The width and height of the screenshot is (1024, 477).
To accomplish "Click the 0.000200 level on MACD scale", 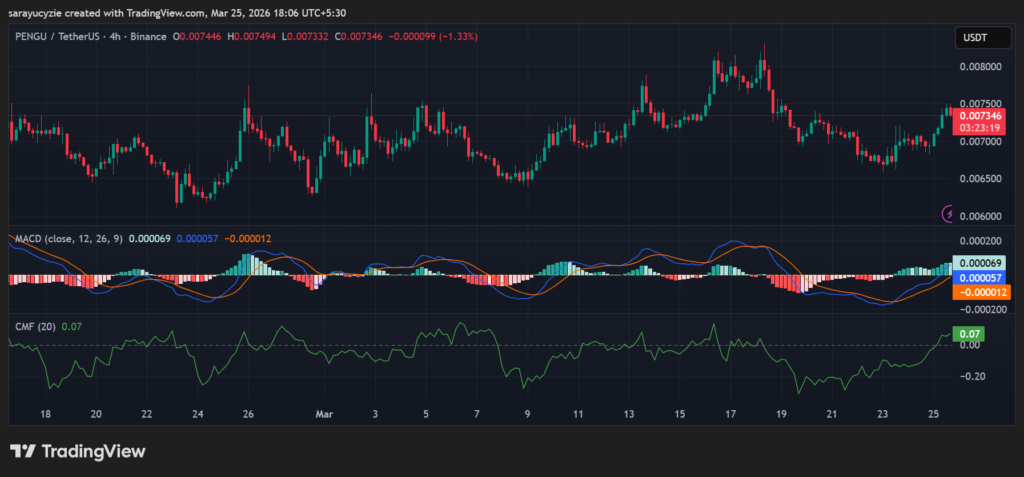I will pyautogui.click(x=980, y=242).
